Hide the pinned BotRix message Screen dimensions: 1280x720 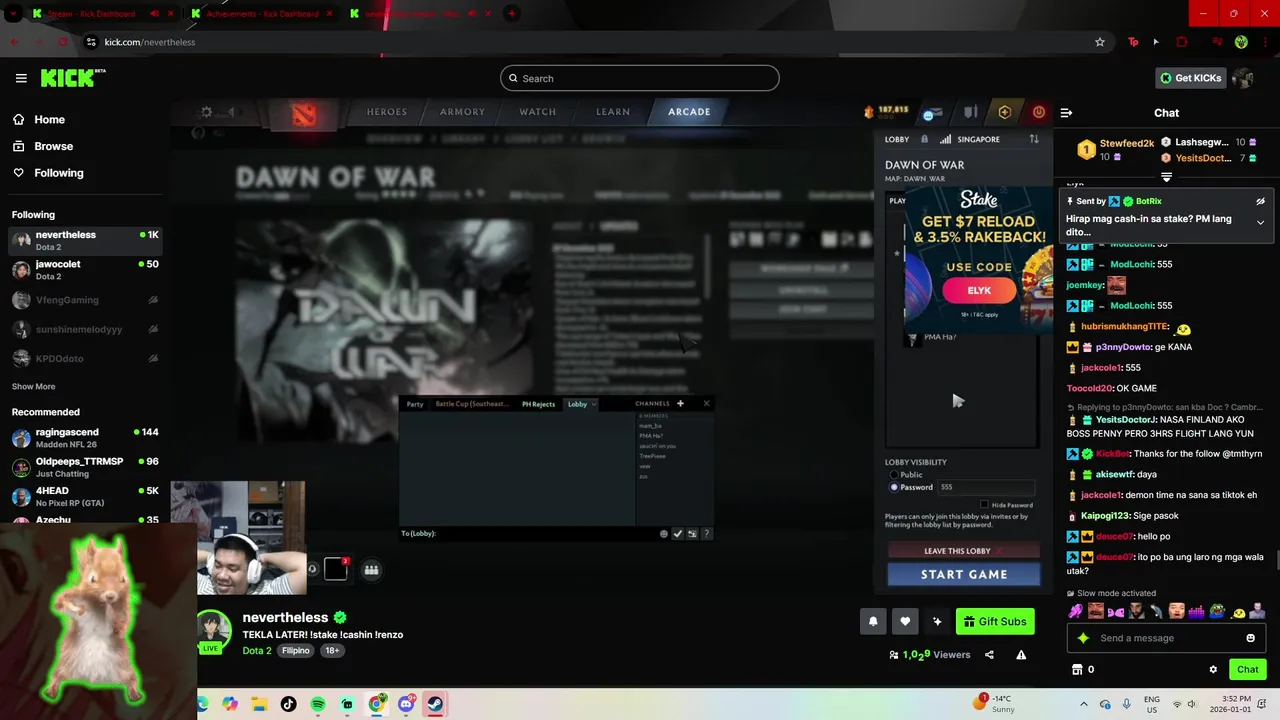tap(1260, 201)
